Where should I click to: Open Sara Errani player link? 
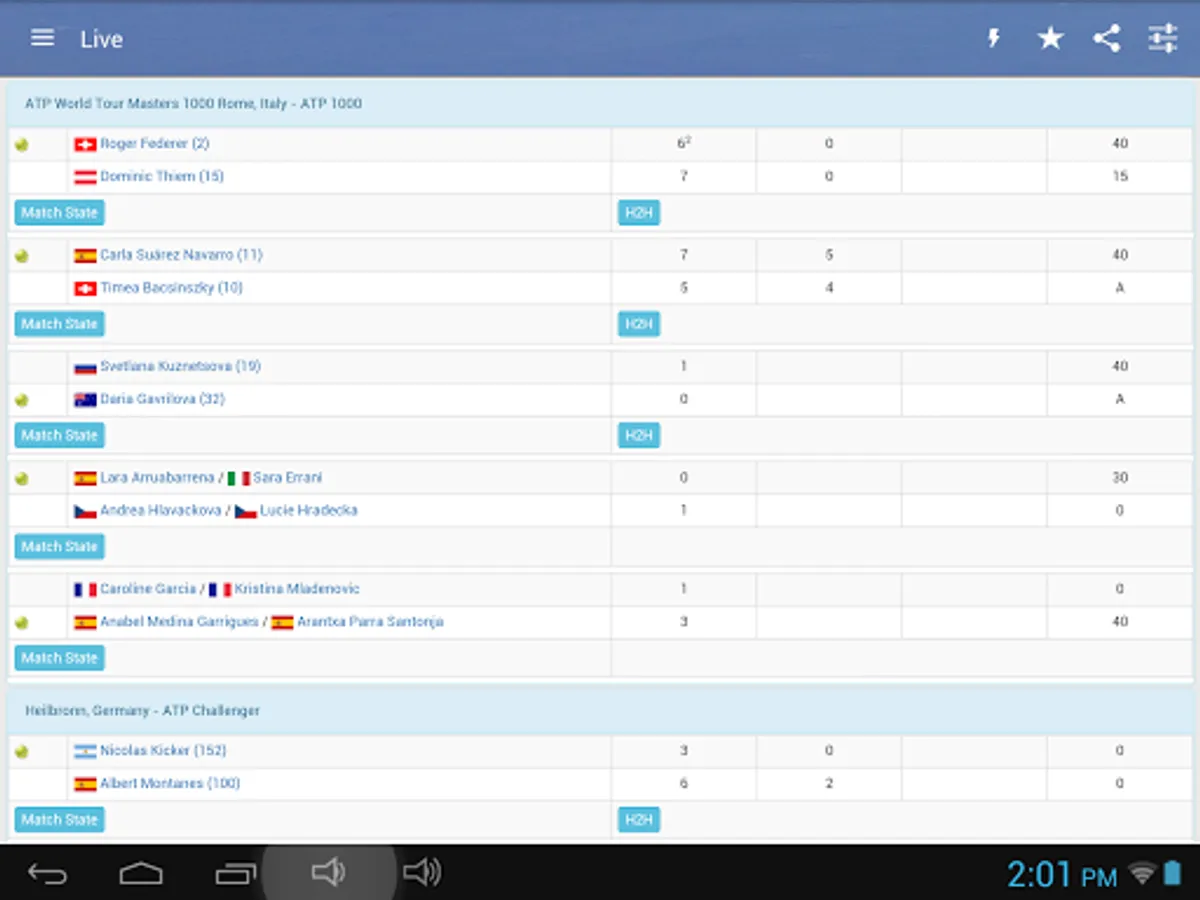pos(288,478)
